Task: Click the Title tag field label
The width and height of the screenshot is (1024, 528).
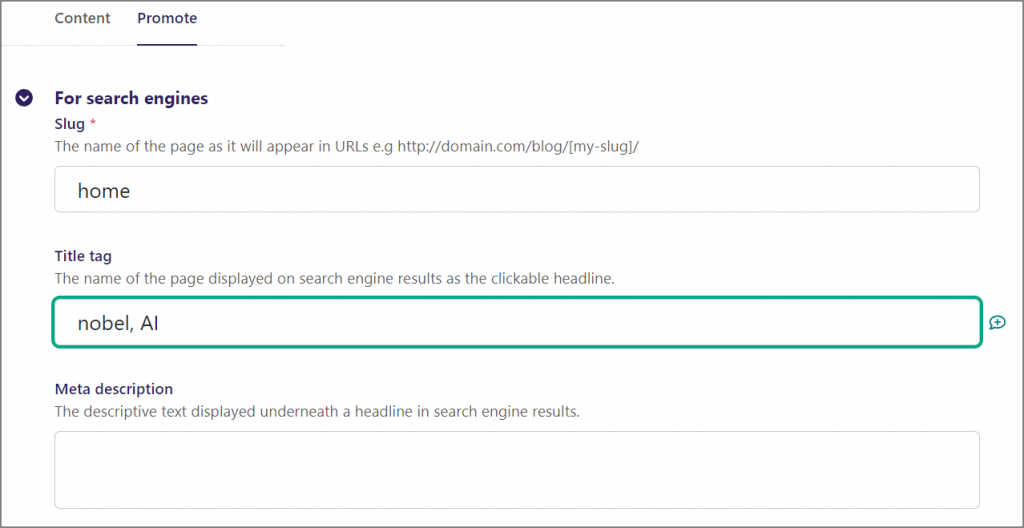Action: click(83, 257)
